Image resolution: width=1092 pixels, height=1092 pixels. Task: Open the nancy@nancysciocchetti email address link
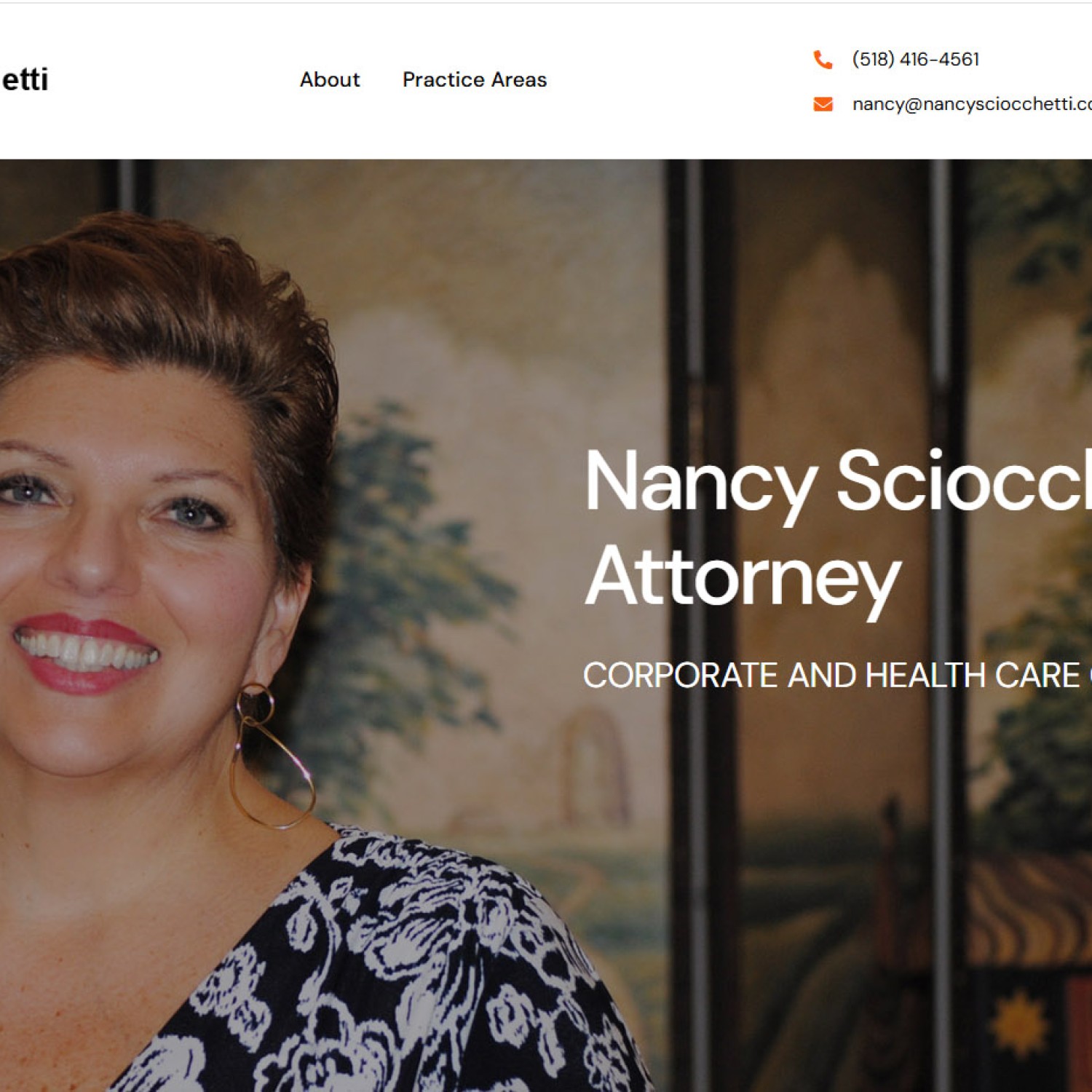point(972,104)
